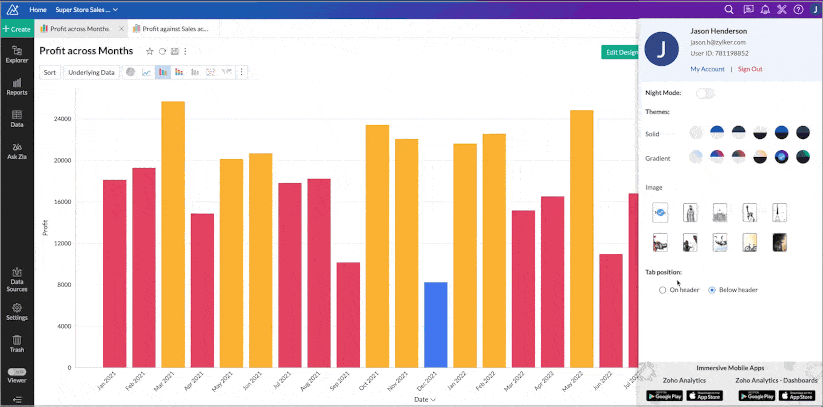Toggle Night Mode switch

click(x=705, y=93)
